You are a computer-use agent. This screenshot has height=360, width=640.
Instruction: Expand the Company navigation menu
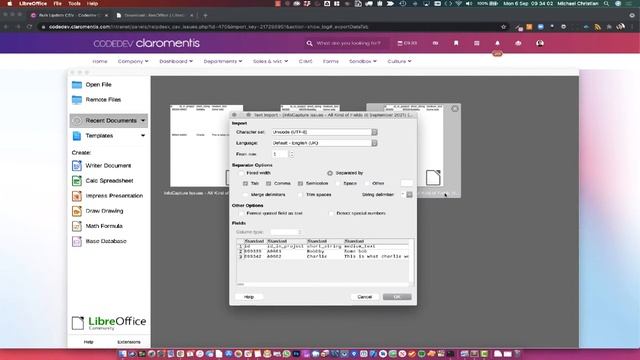[133, 61]
